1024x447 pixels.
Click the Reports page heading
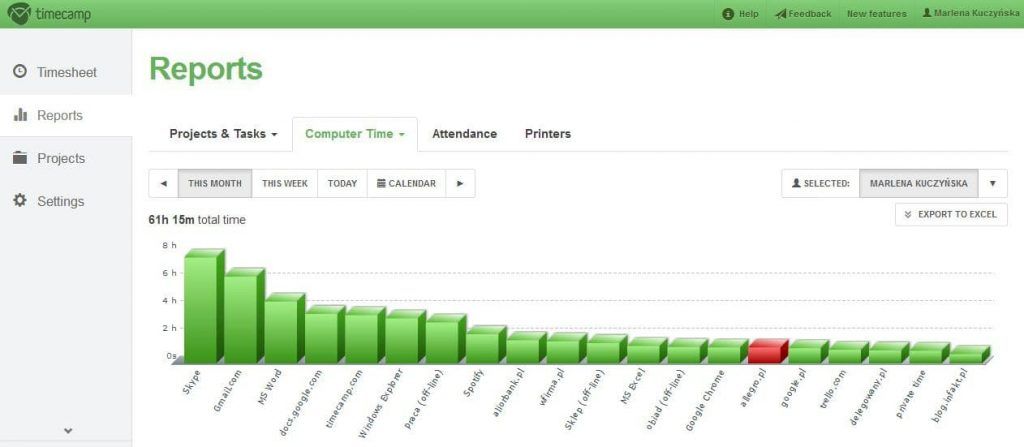click(x=206, y=69)
